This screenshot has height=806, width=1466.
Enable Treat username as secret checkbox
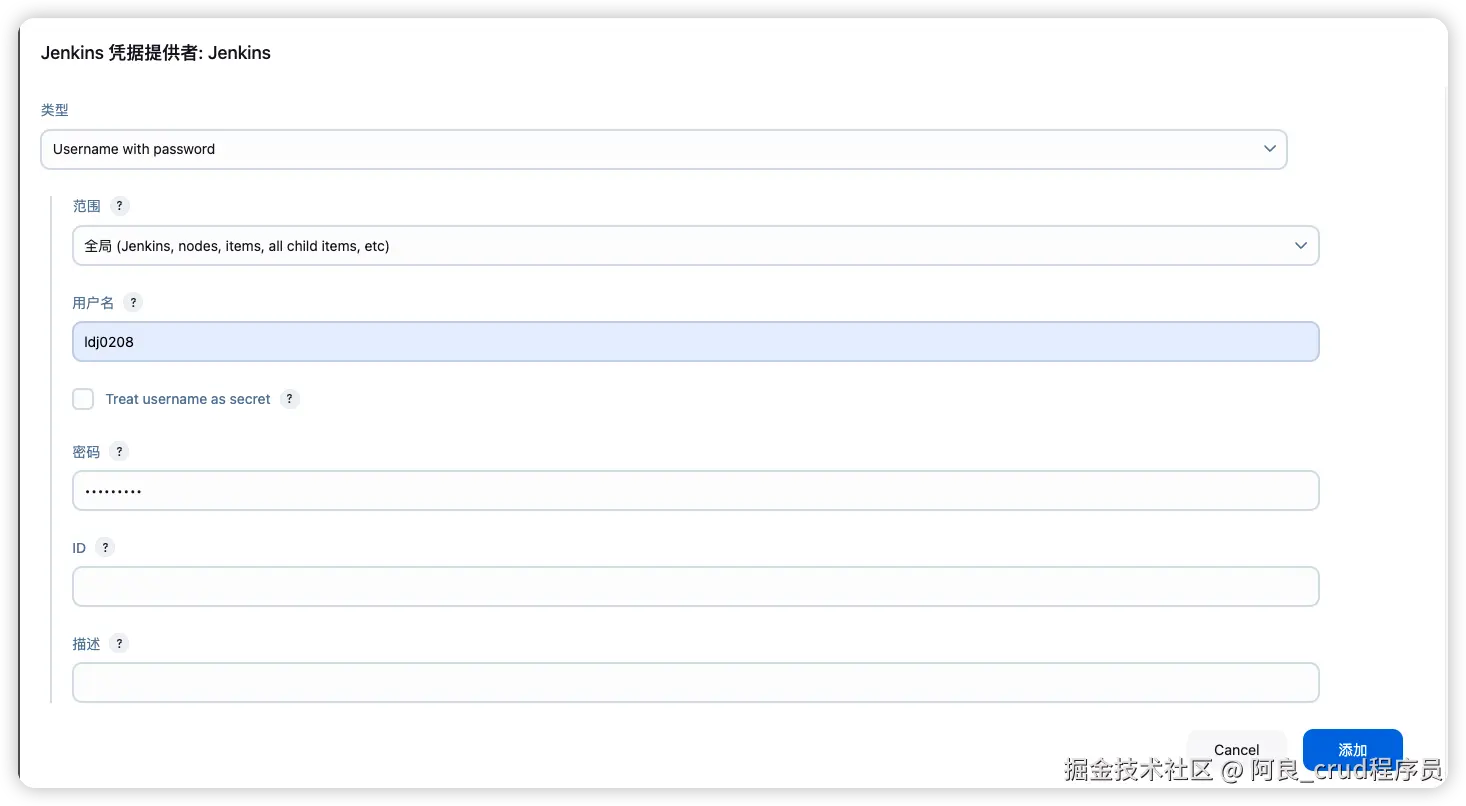[x=83, y=399]
